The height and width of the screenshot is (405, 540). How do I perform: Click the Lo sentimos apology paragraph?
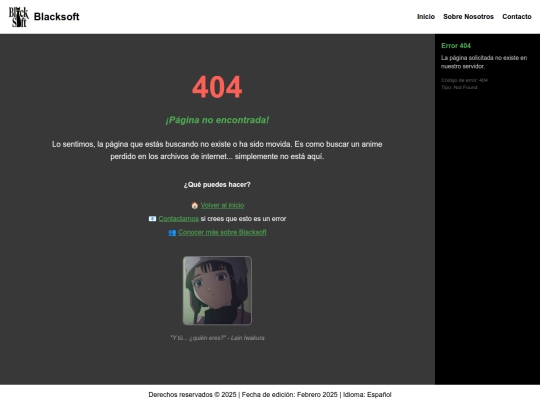point(217,150)
